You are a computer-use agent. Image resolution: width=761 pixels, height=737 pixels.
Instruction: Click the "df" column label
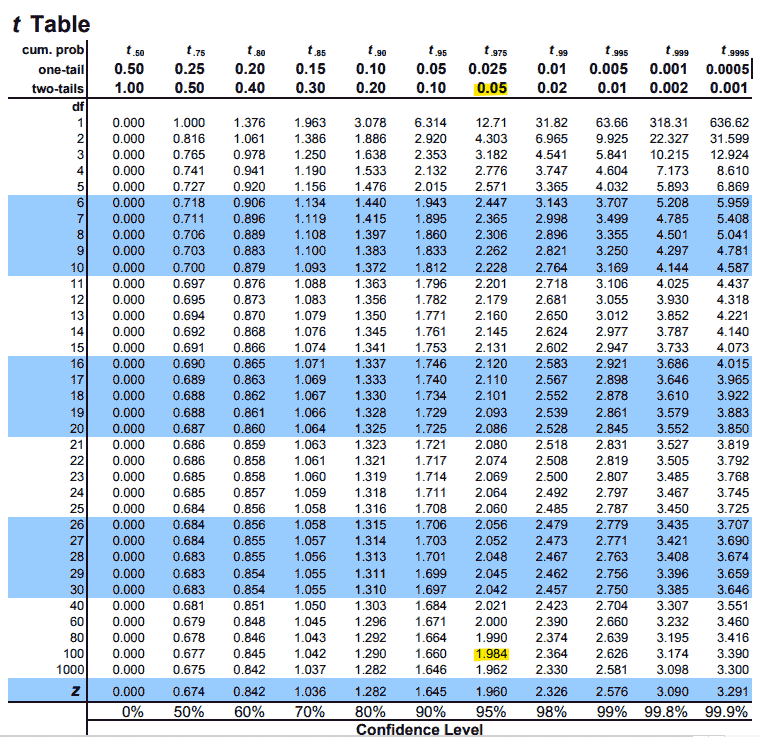tap(78, 107)
